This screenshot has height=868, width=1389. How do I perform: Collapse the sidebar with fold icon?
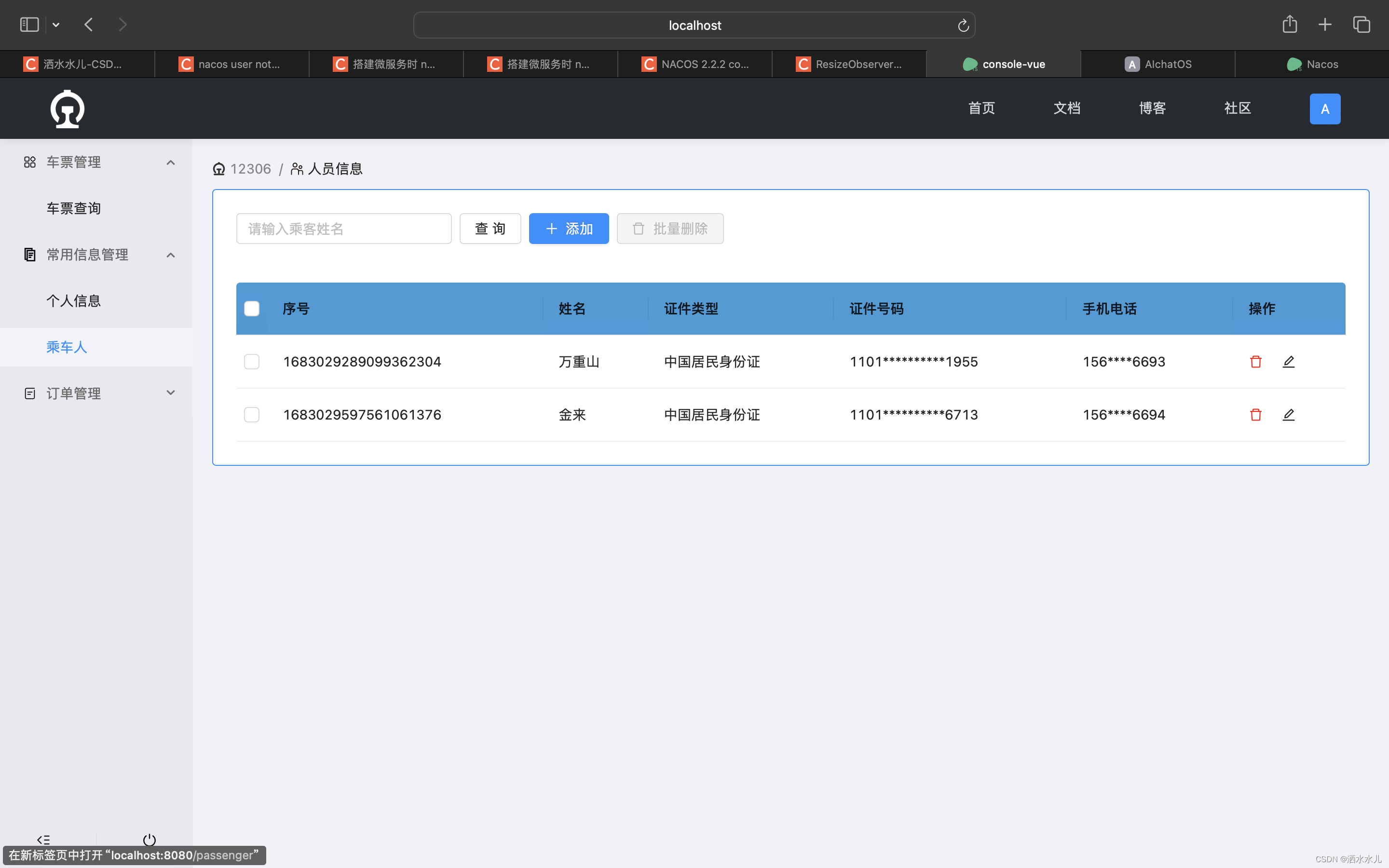[43, 839]
